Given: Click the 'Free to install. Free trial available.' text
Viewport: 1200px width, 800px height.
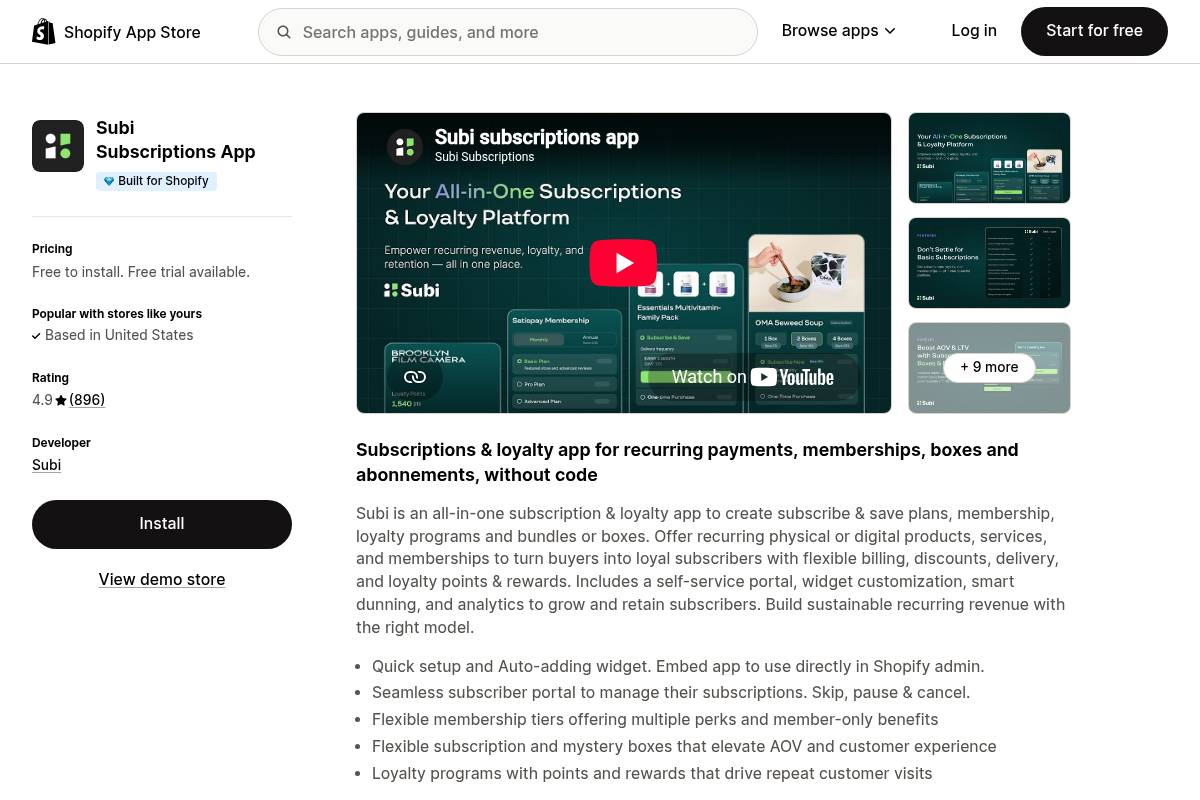Looking at the screenshot, I should [x=141, y=272].
